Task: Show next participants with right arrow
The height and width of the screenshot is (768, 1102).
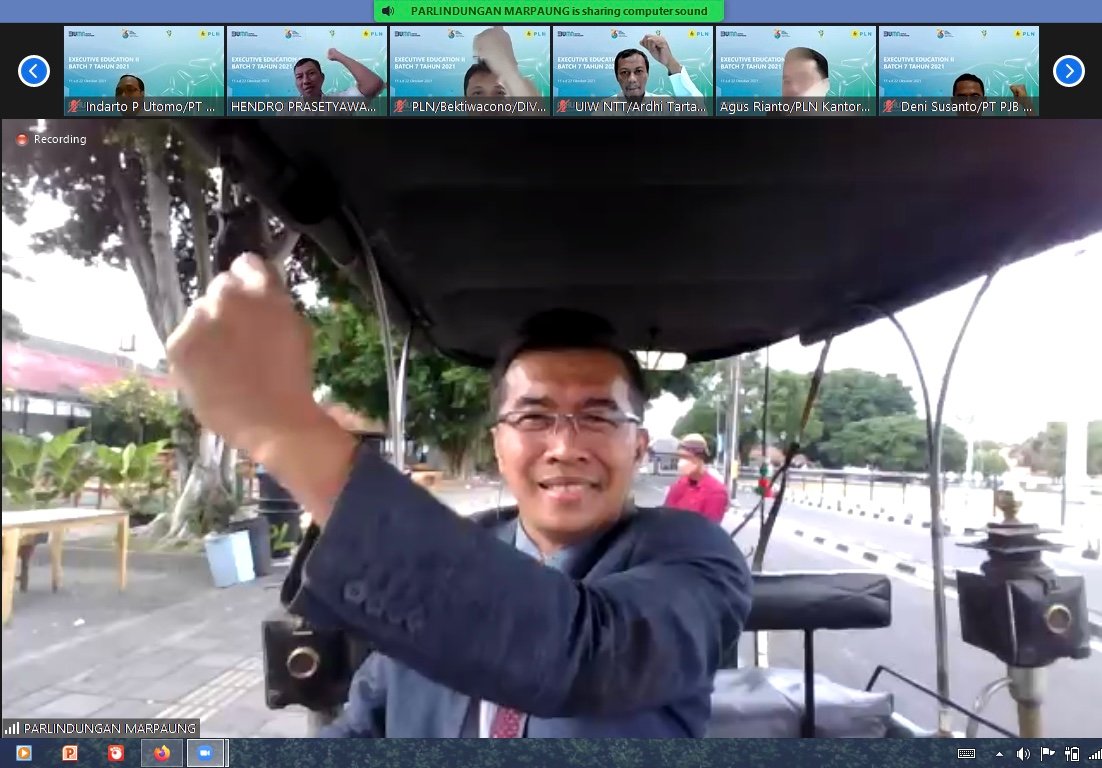Action: (x=1068, y=71)
